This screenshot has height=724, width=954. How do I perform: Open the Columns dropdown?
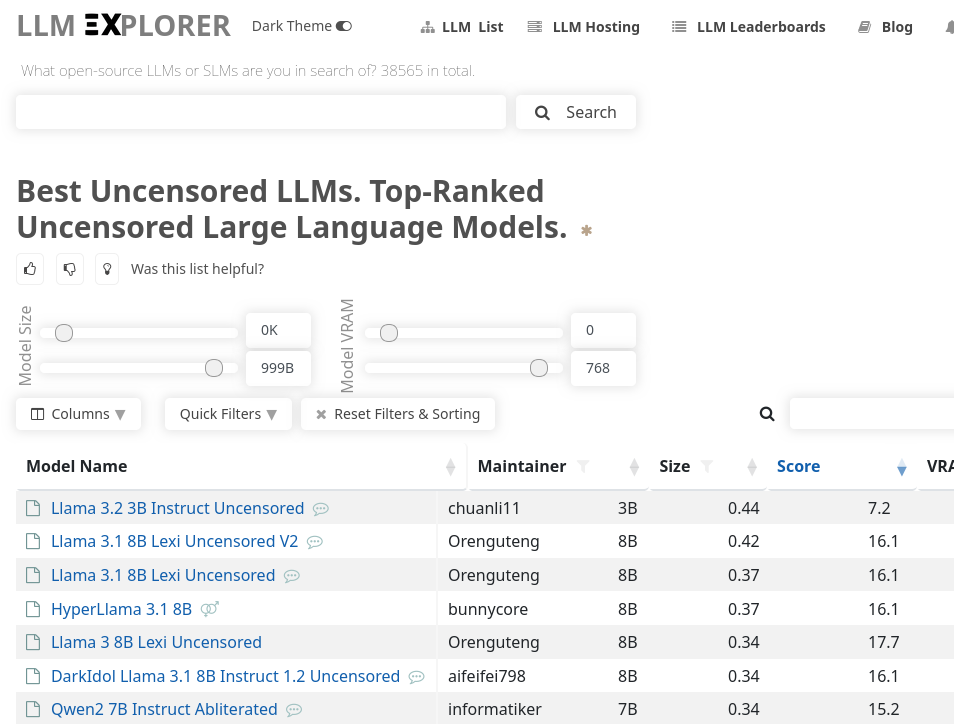[x=78, y=414]
